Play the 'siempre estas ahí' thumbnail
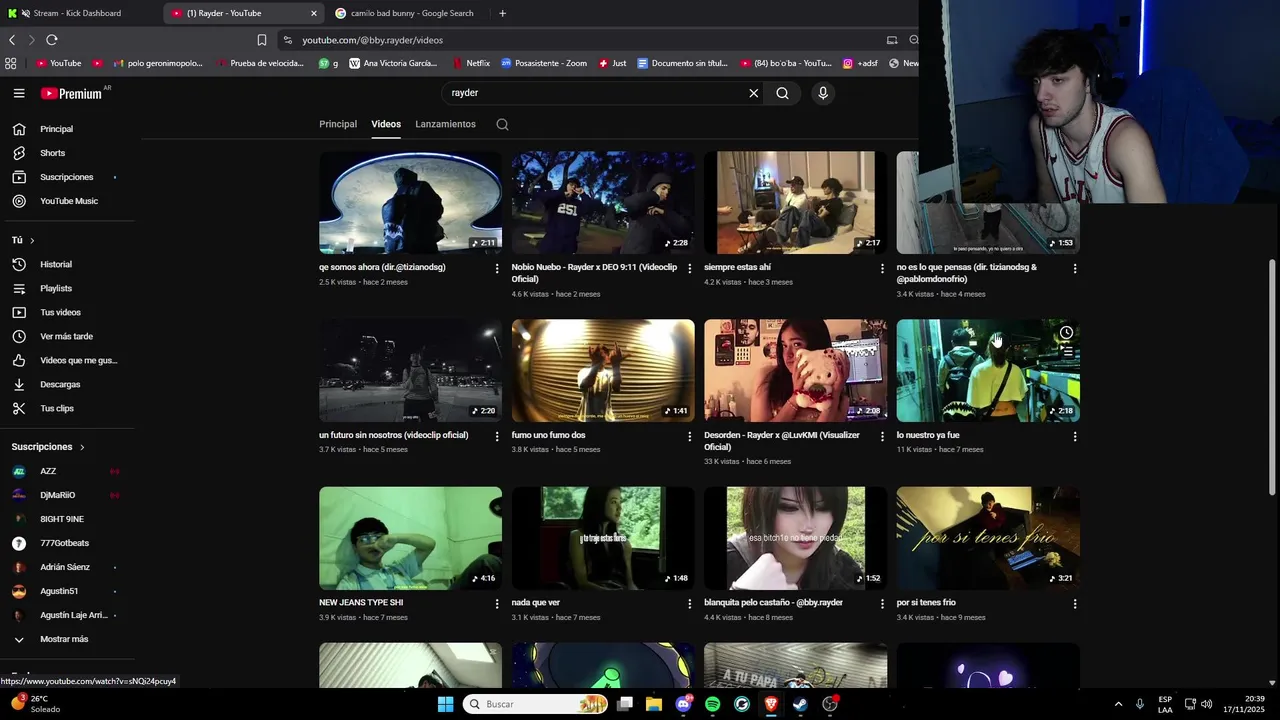This screenshot has width=1280, height=720. point(795,202)
